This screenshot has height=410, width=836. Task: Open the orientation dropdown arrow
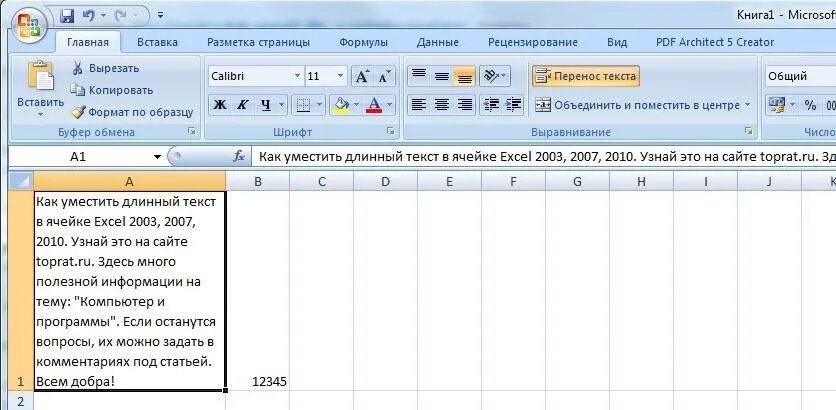pyautogui.click(x=504, y=76)
